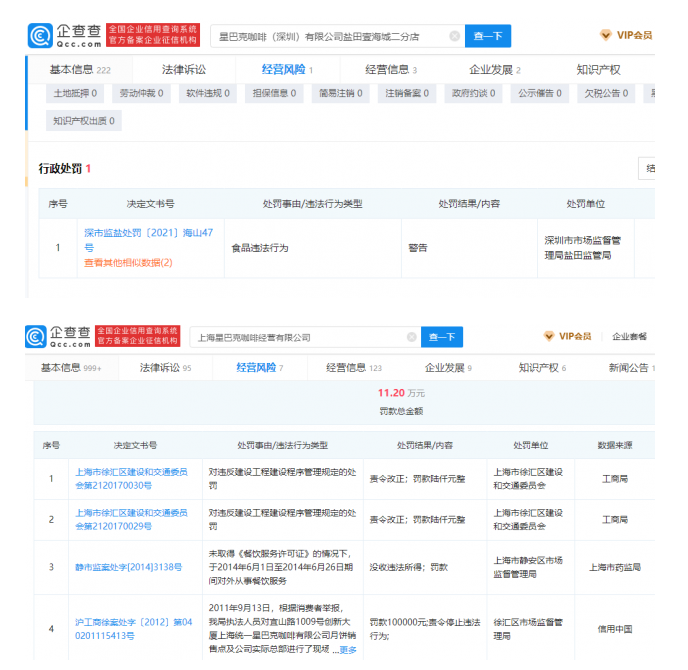688x670 pixels.
Task: Open the 静市监案处字[2014]3138号 document link
Action: pyautogui.click(x=129, y=567)
